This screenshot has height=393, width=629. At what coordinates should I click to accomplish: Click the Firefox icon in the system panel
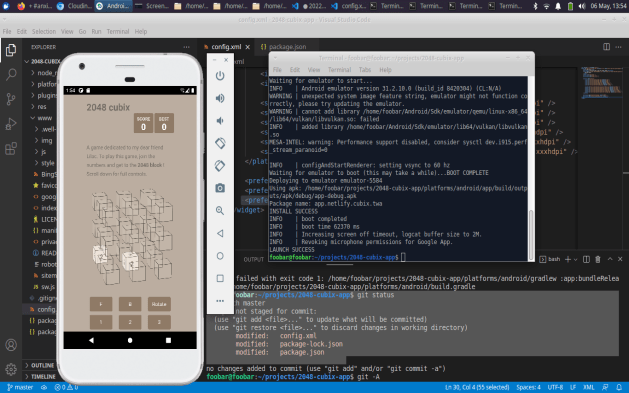click(x=21, y=6)
